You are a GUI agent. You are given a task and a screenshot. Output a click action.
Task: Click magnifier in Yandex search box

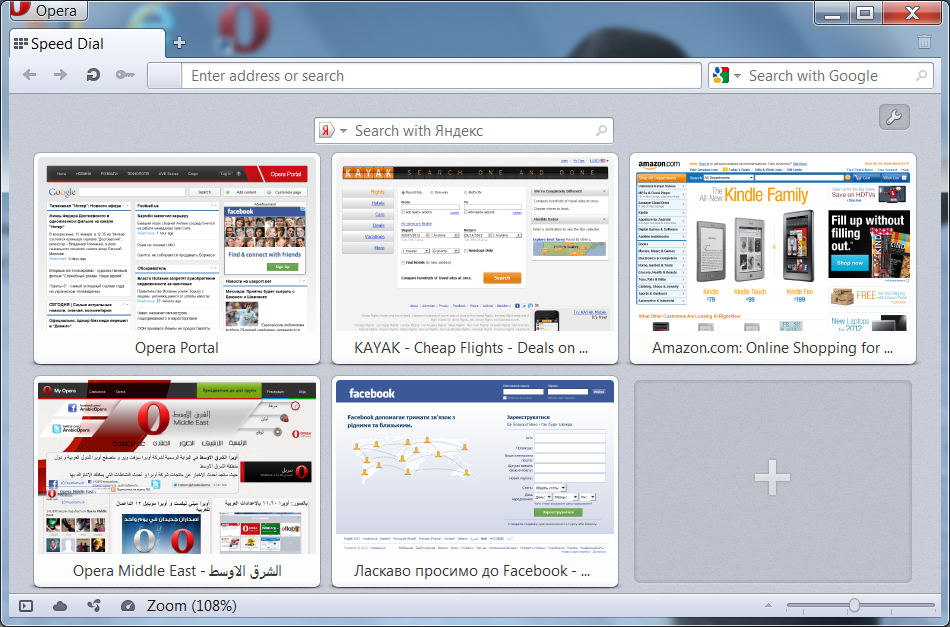pyautogui.click(x=602, y=131)
